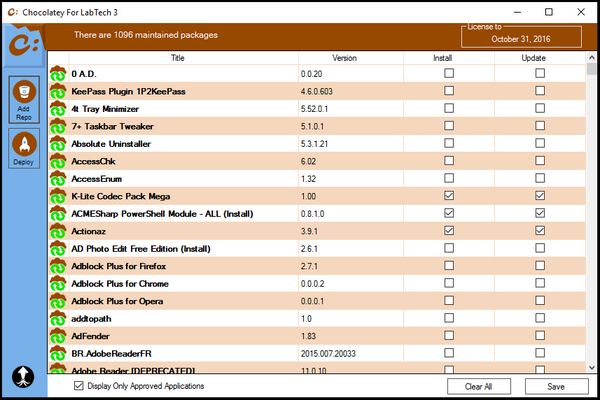Uncheck the Actionaz Install checkbox

[449, 230]
